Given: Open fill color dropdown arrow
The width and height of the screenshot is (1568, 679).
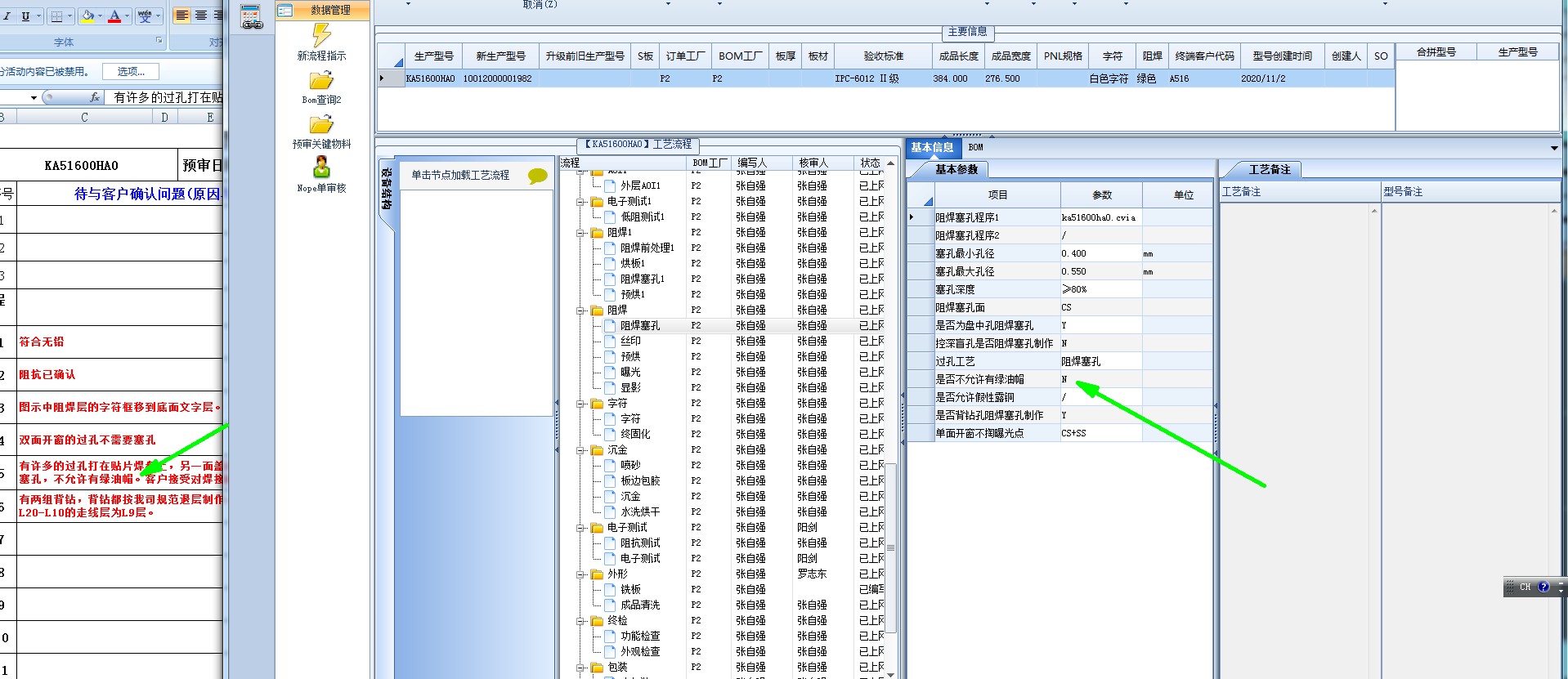Looking at the screenshot, I should pos(100,16).
